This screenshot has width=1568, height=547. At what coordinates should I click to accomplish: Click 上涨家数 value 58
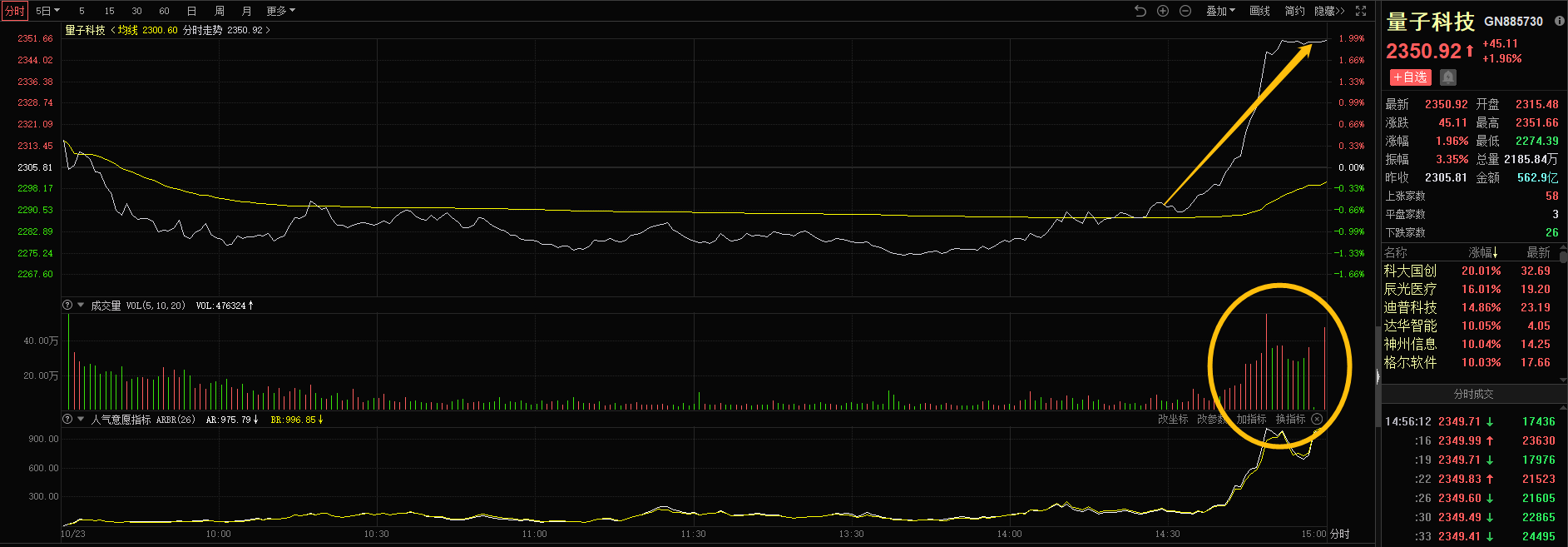pyautogui.click(x=1552, y=196)
